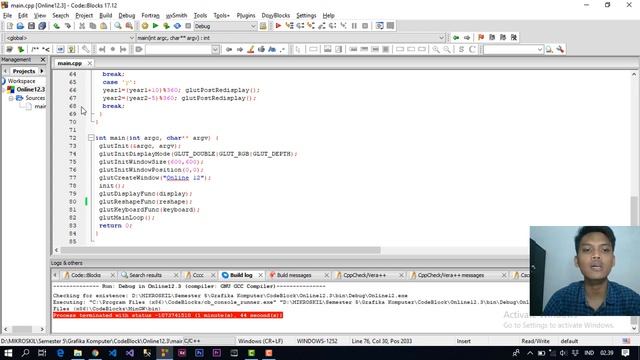This screenshot has width=640, height=360.
Task: Click the Break debugger pause icon
Action: click(354, 26)
